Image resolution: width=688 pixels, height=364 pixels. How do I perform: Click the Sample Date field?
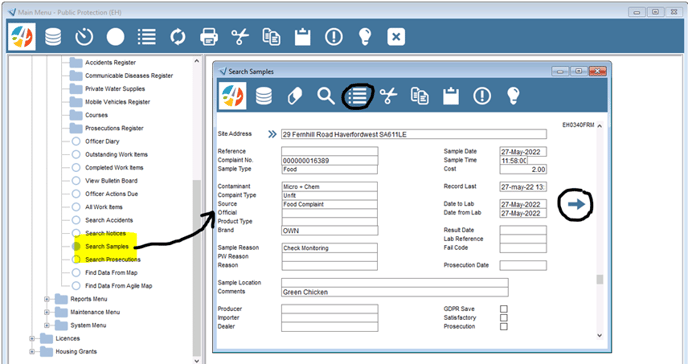[x=523, y=152]
